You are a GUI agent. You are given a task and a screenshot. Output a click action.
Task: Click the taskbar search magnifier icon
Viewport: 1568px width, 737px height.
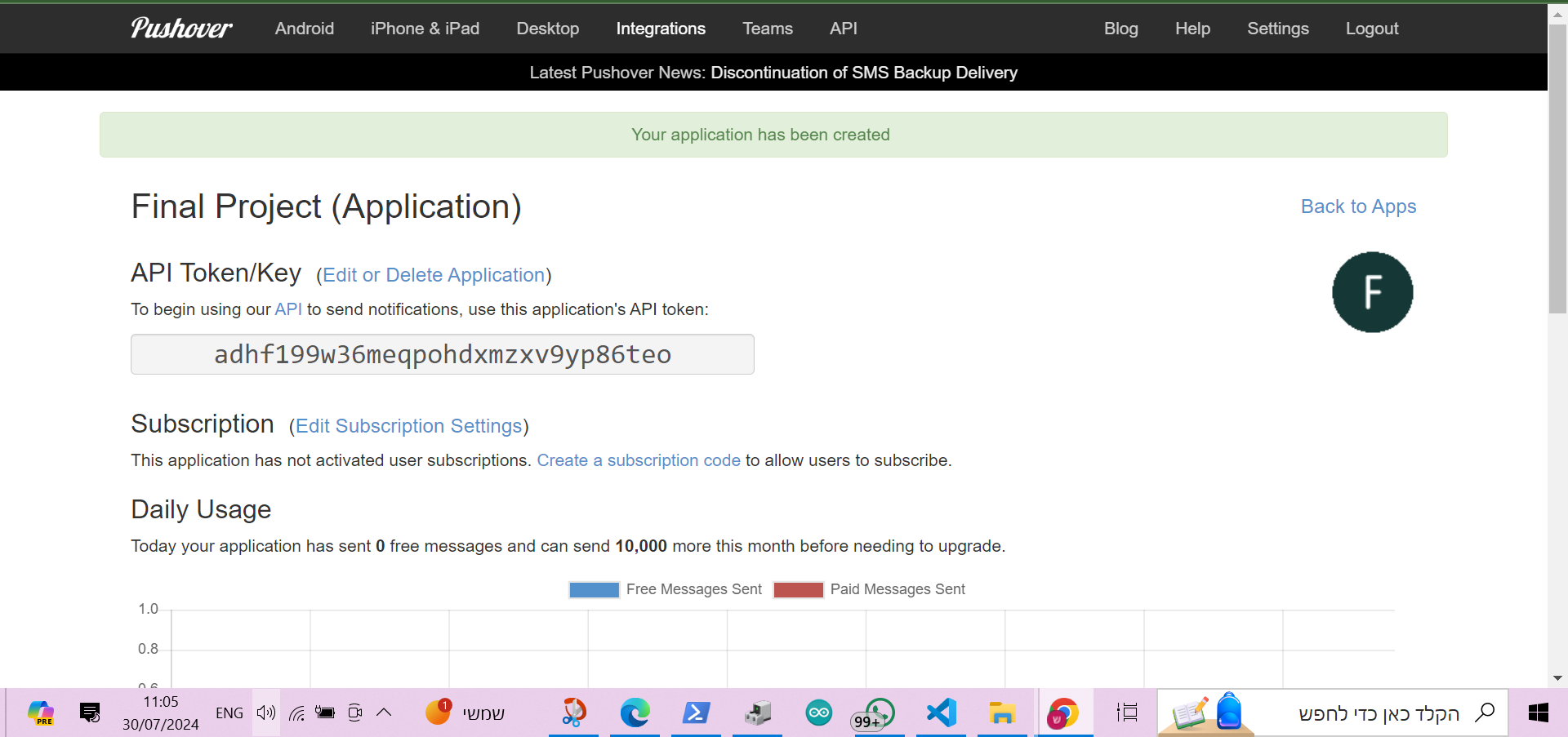click(x=1485, y=713)
